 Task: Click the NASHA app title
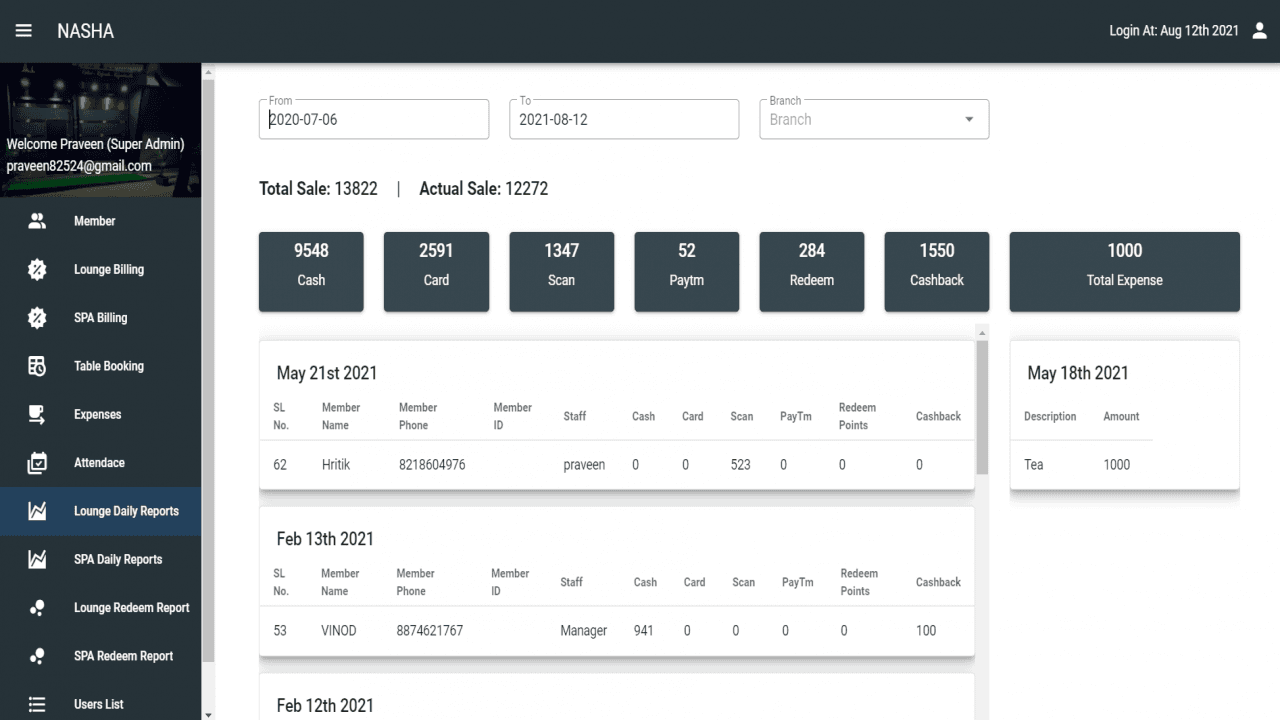pyautogui.click(x=86, y=31)
